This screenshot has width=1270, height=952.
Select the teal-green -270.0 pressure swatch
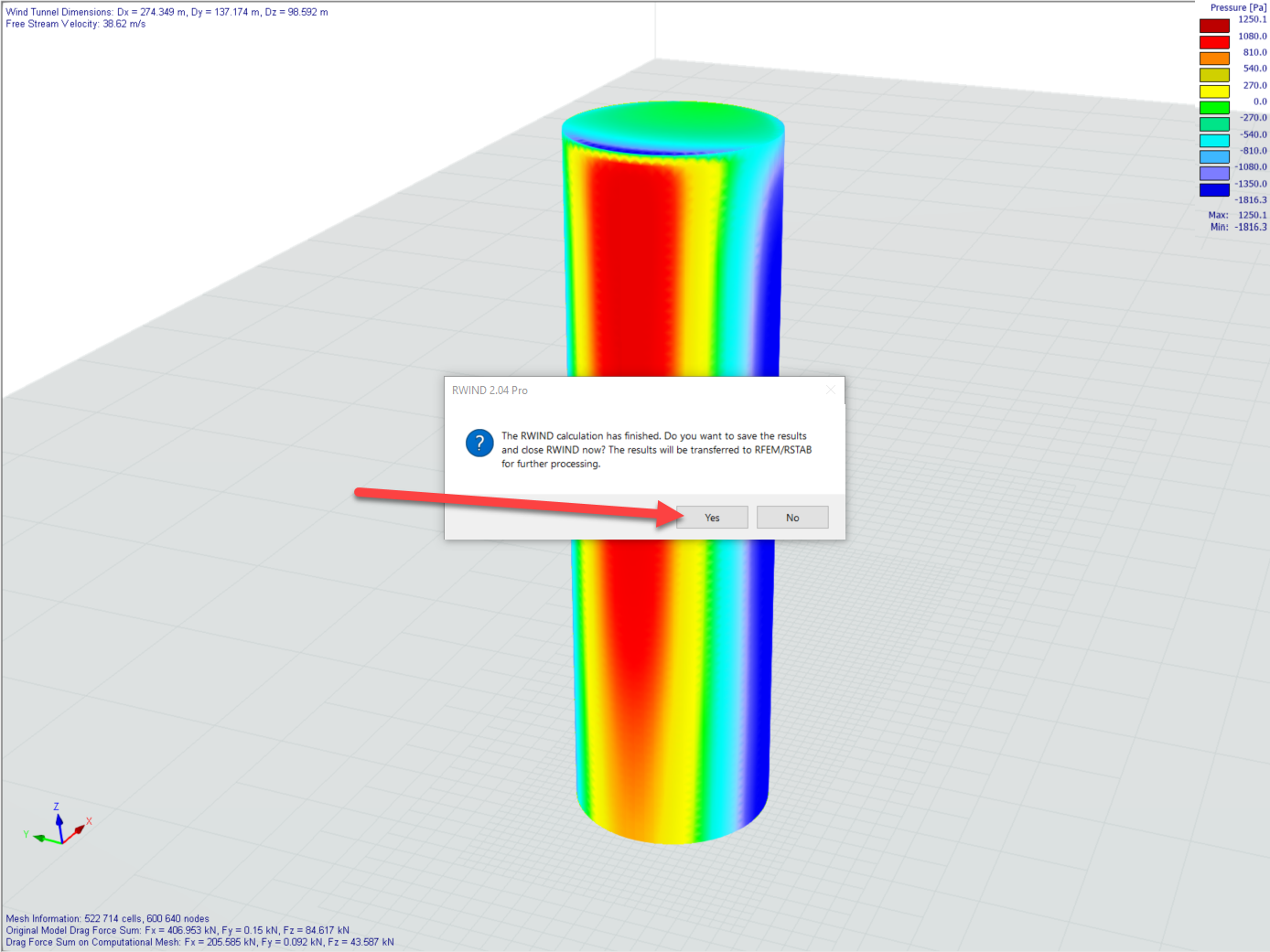[1214, 124]
